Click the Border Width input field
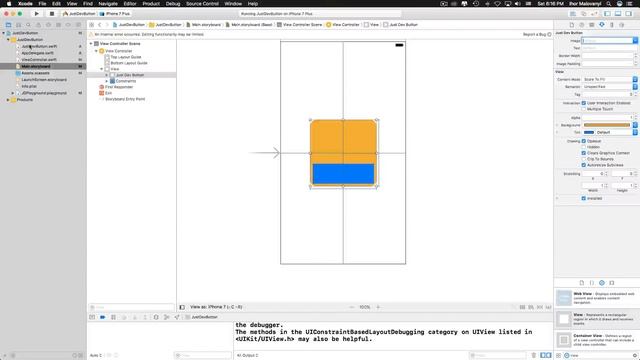Viewport: 640px width, 360px height. click(x=608, y=56)
